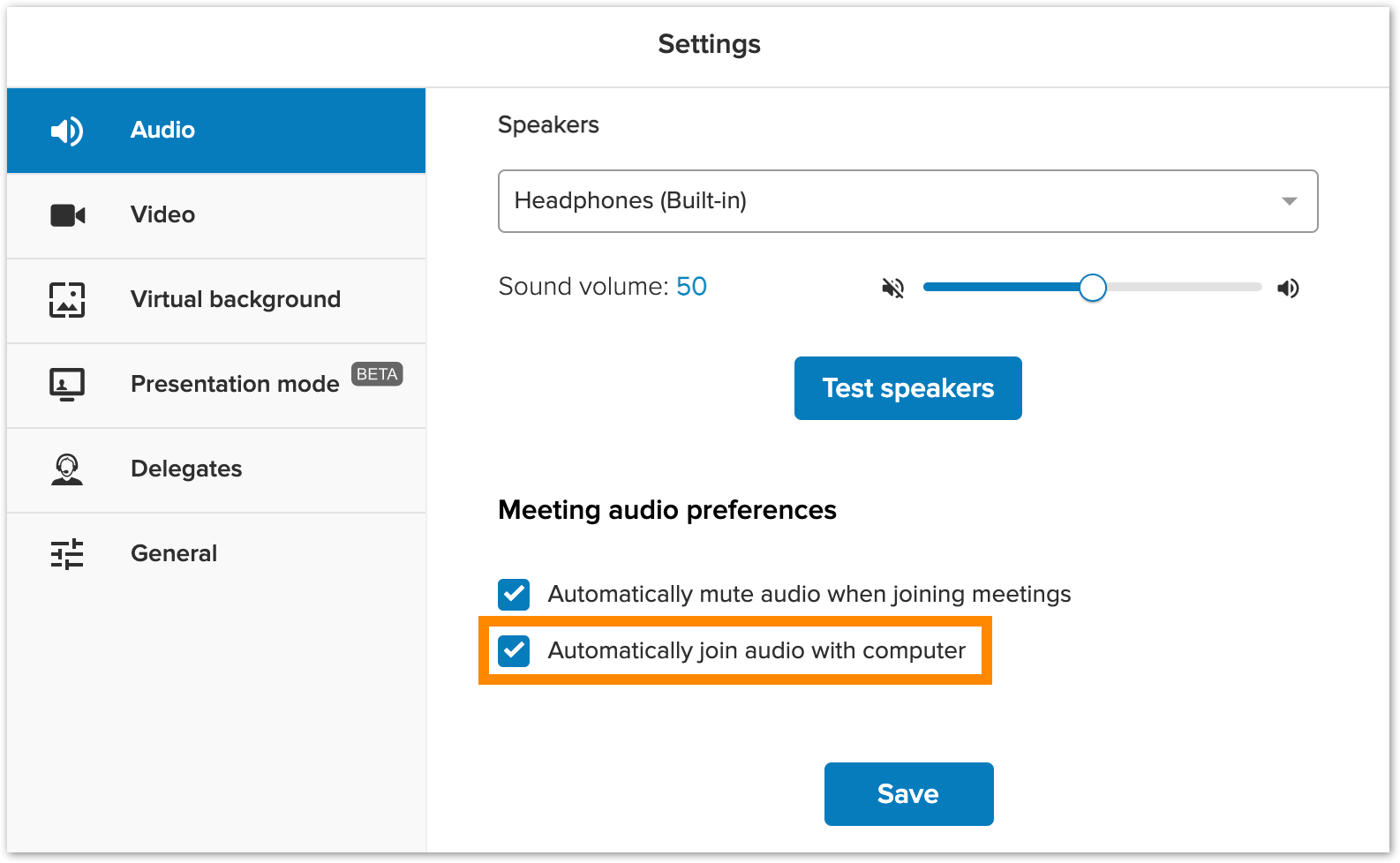
Task: Uncheck automatically mute audio when joining
Action: pyautogui.click(x=514, y=595)
